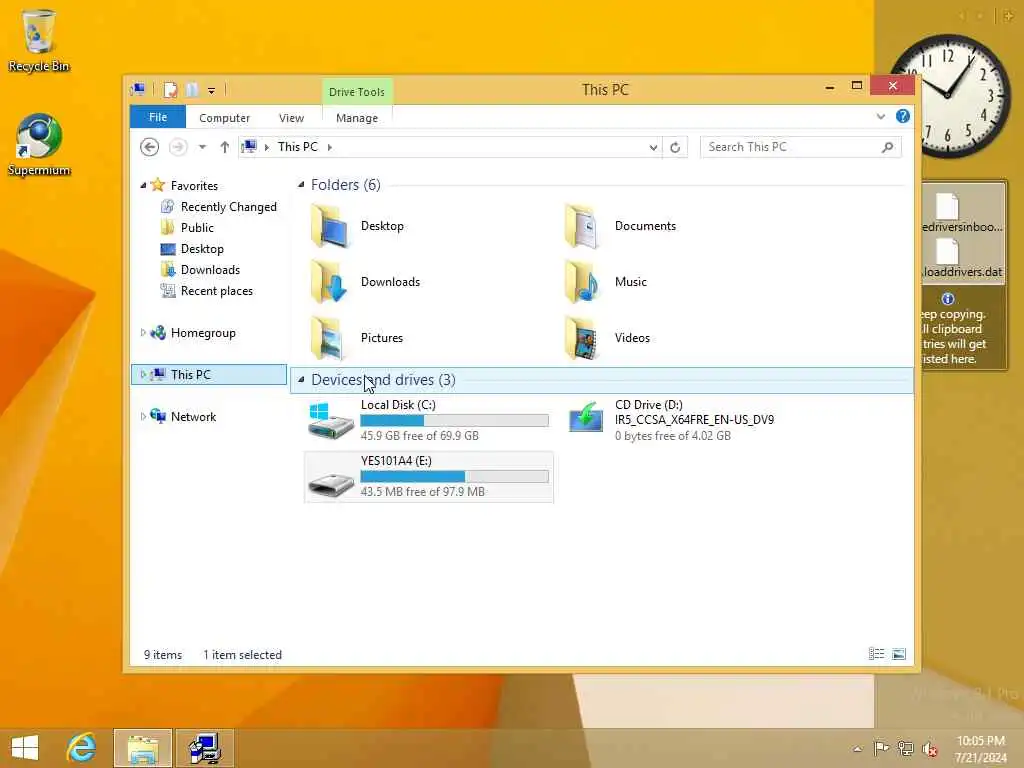Image resolution: width=1024 pixels, height=768 pixels.
Task: Select the CD Drive (D:) icon
Action: click(x=586, y=418)
